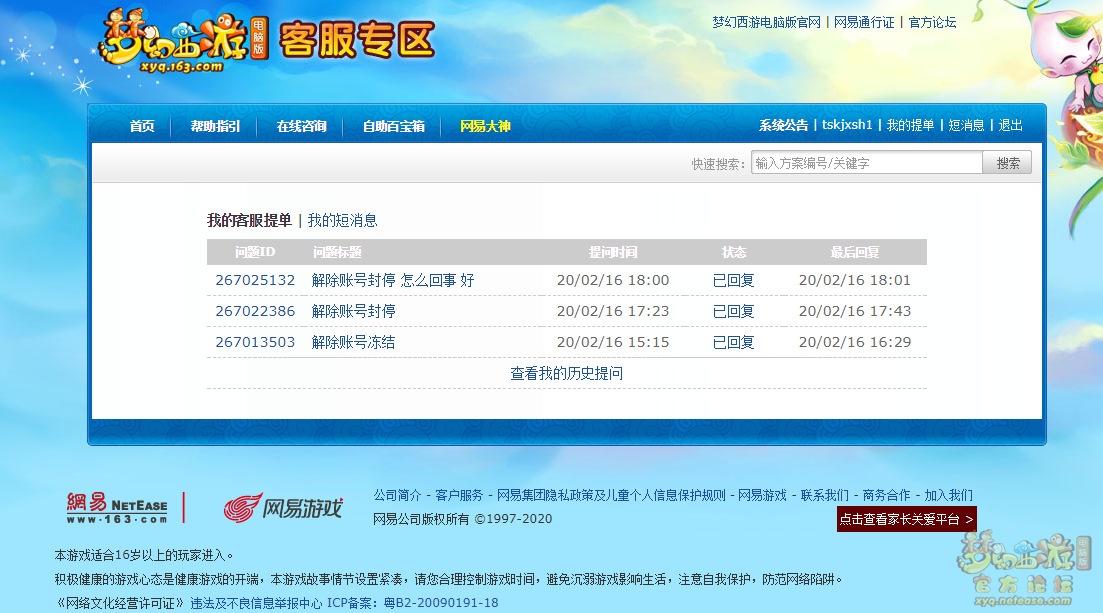This screenshot has width=1103, height=613.
Task: Click the tskjxsh1 username link
Action: 847,125
